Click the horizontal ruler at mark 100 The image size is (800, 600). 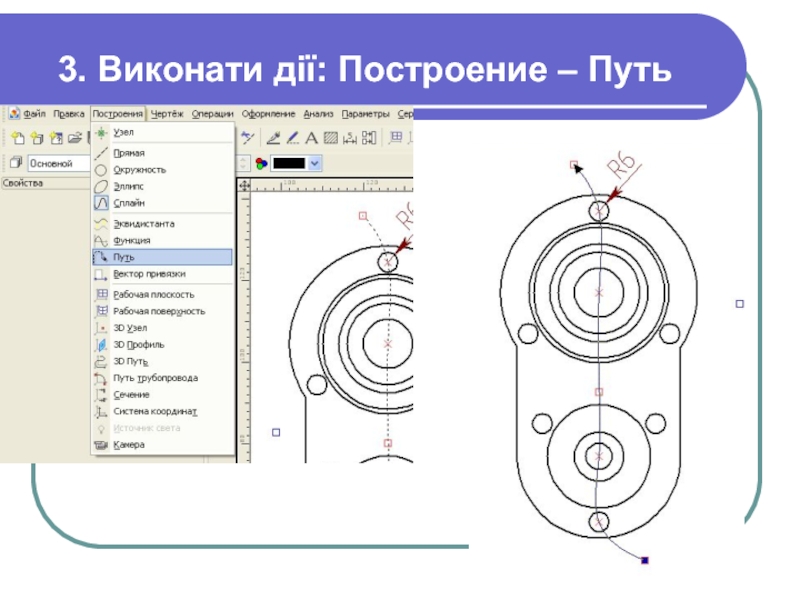pos(289,185)
